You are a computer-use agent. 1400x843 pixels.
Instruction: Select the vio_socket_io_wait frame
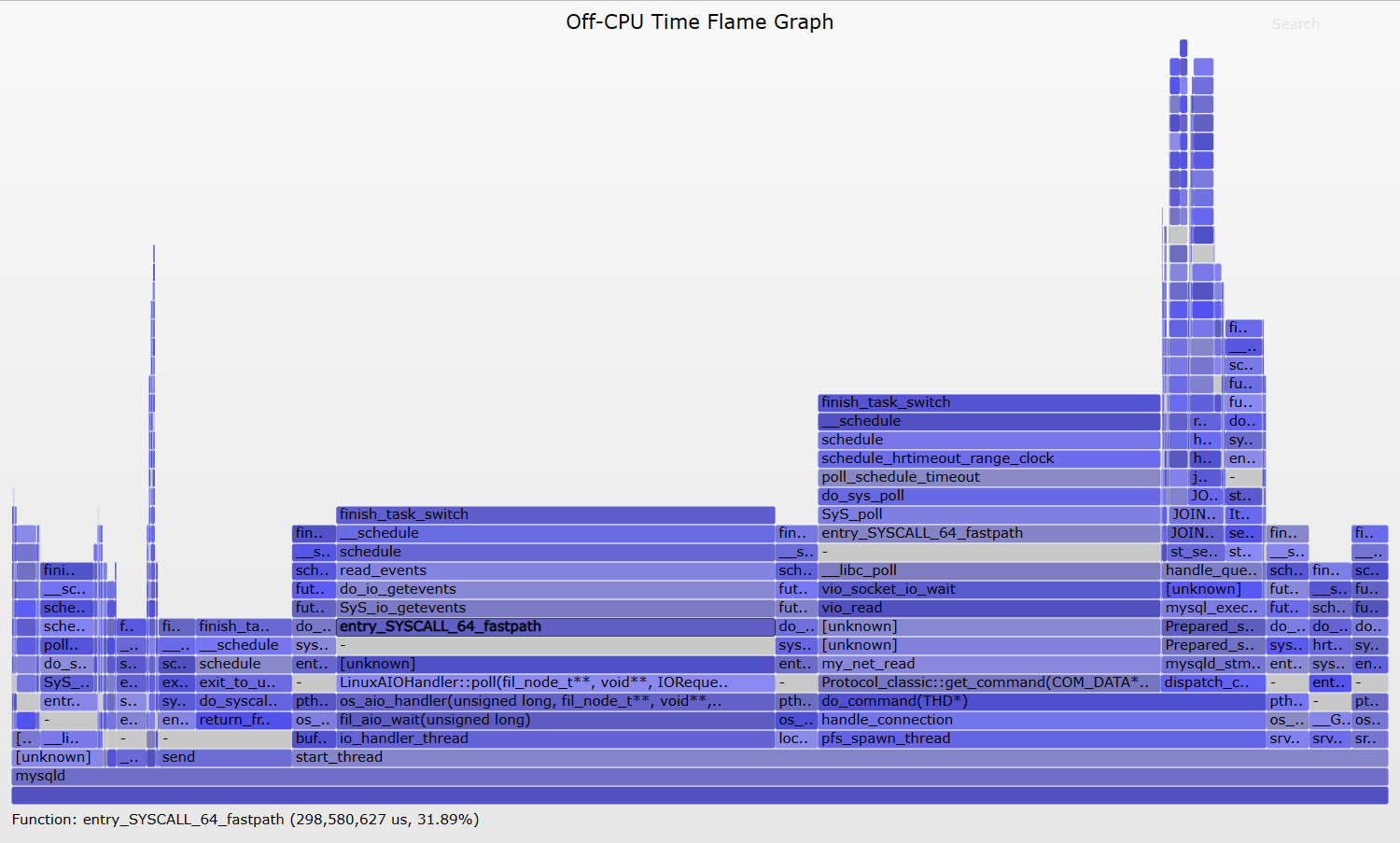pyautogui.click(x=989, y=589)
